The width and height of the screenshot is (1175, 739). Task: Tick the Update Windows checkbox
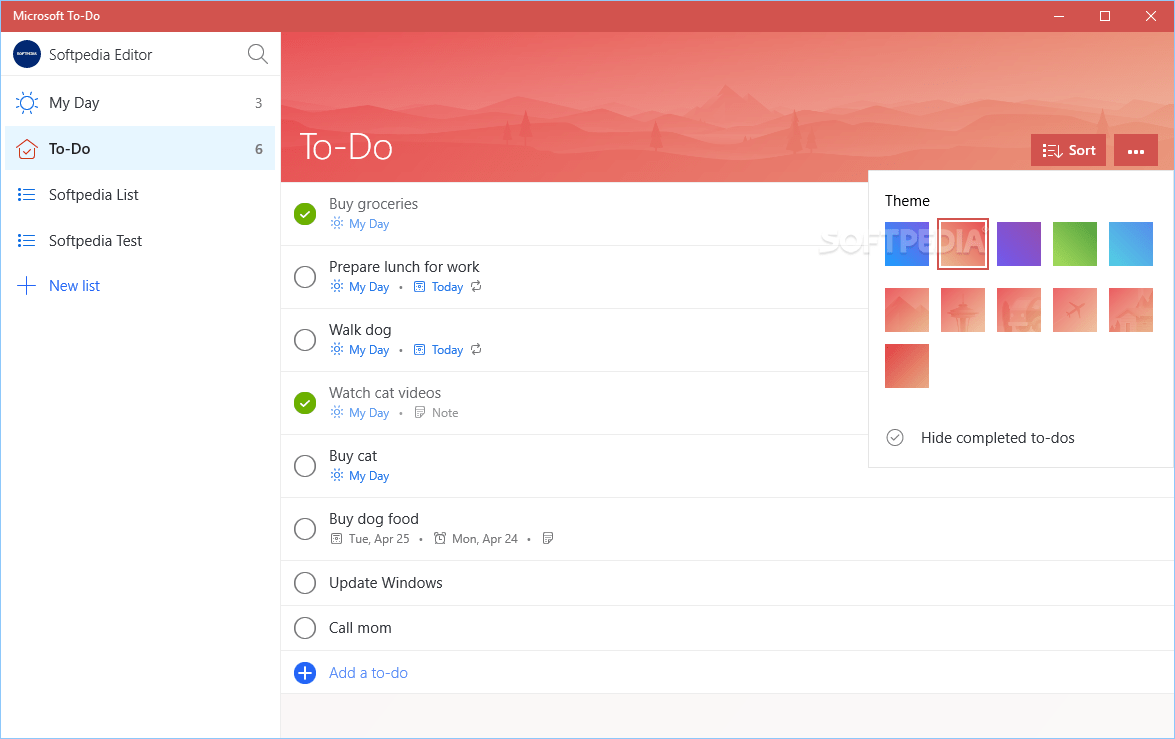tap(305, 583)
